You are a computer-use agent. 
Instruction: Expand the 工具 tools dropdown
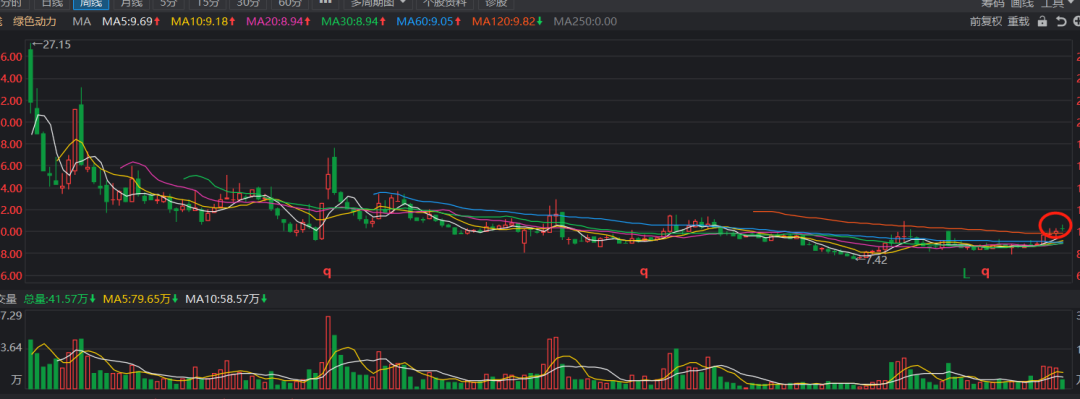[1057, 3]
